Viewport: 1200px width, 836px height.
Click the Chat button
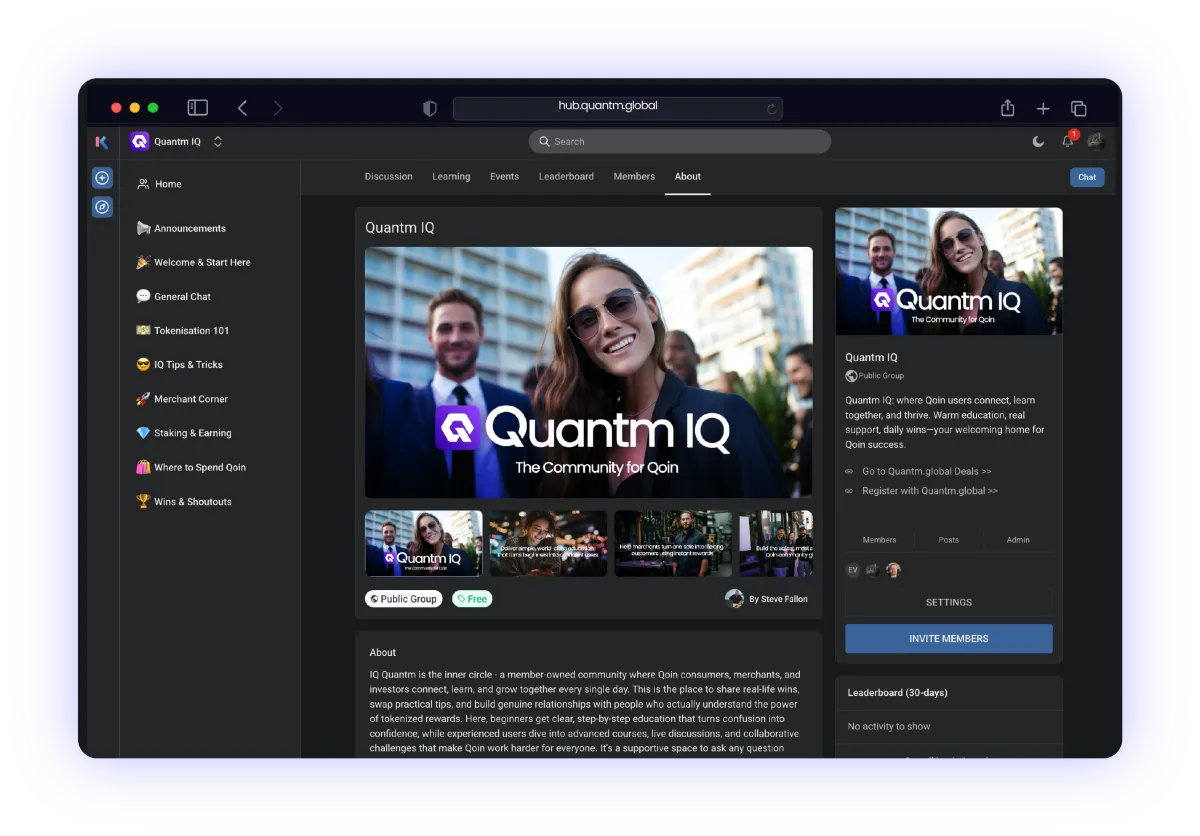pyautogui.click(x=1087, y=177)
